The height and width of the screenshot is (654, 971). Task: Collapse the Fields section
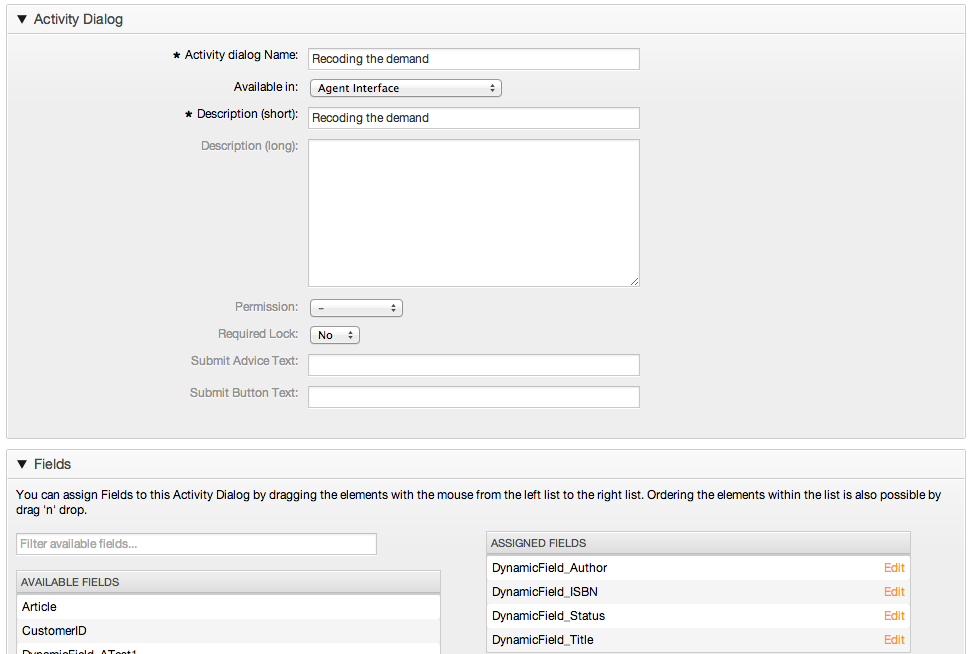(x=22, y=465)
